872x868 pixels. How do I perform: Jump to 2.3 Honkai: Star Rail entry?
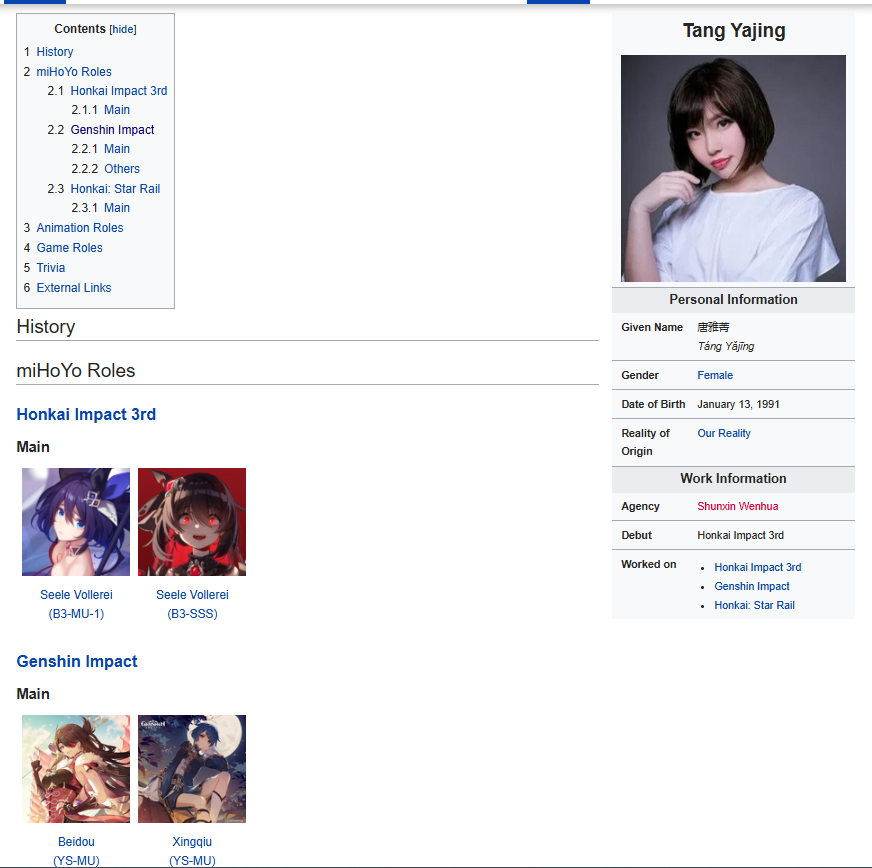[x=115, y=189]
